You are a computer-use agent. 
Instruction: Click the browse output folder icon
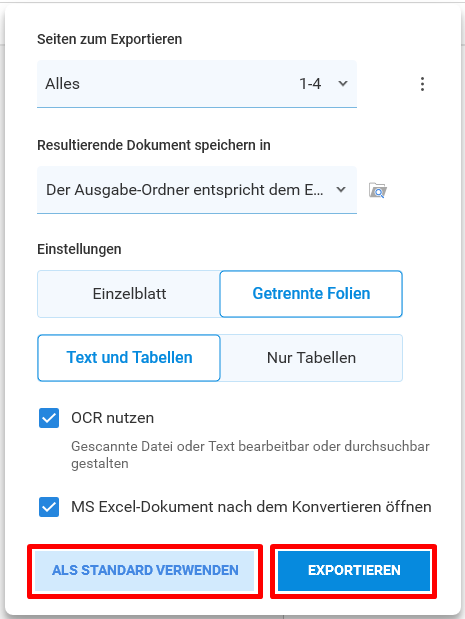coord(378,190)
